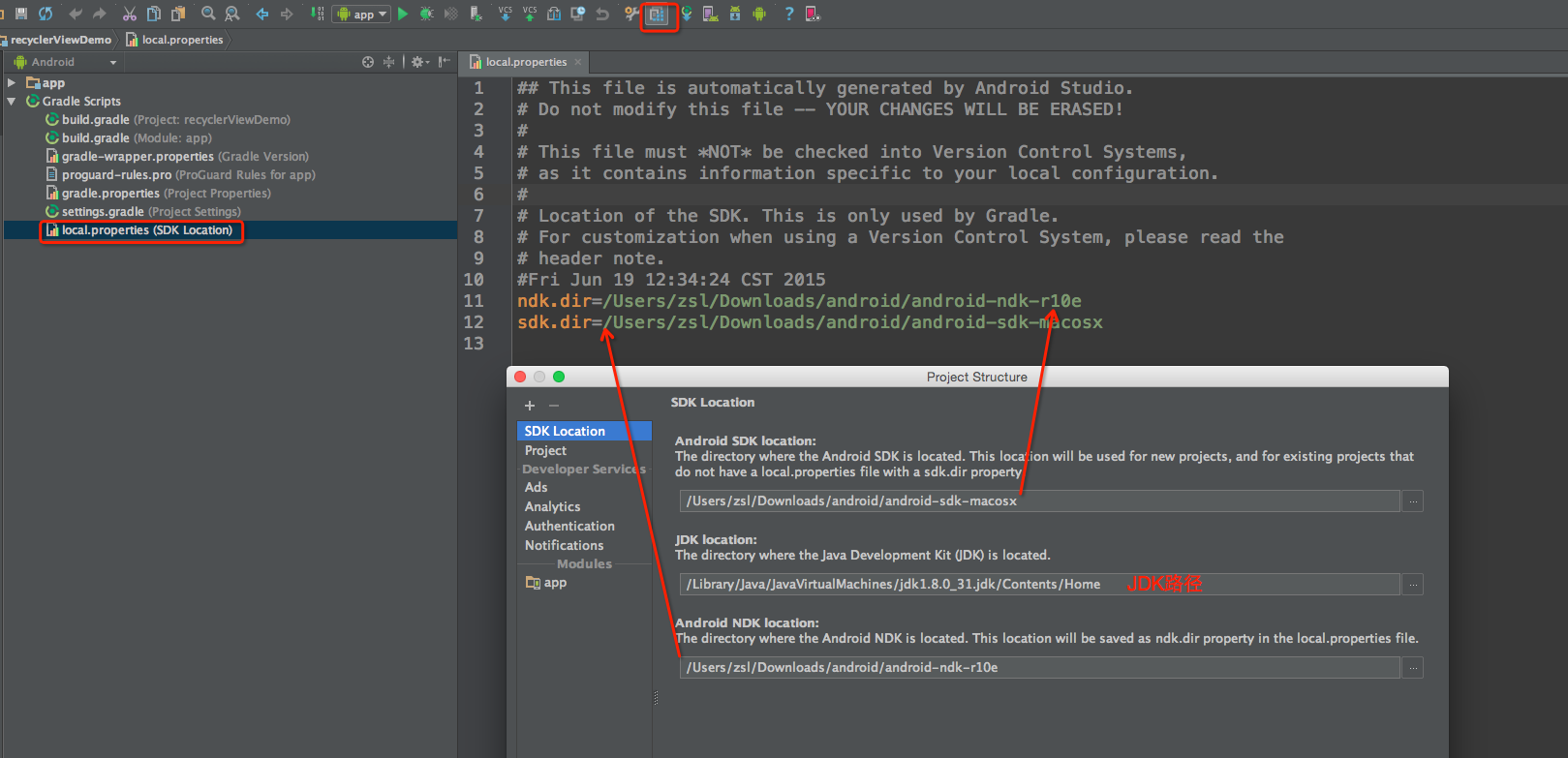The height and width of the screenshot is (758, 1568).
Task: Click the Back navigation arrow
Action: pos(262,14)
